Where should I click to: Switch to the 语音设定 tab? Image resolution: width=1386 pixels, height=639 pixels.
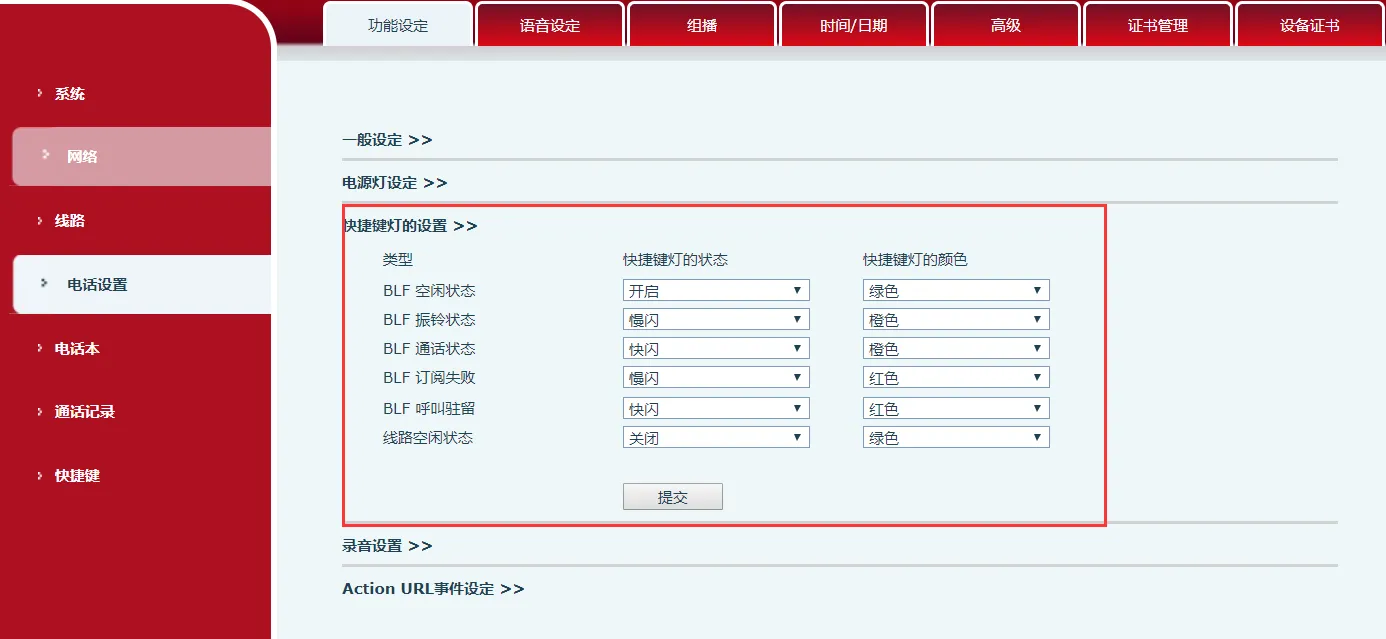[550, 26]
